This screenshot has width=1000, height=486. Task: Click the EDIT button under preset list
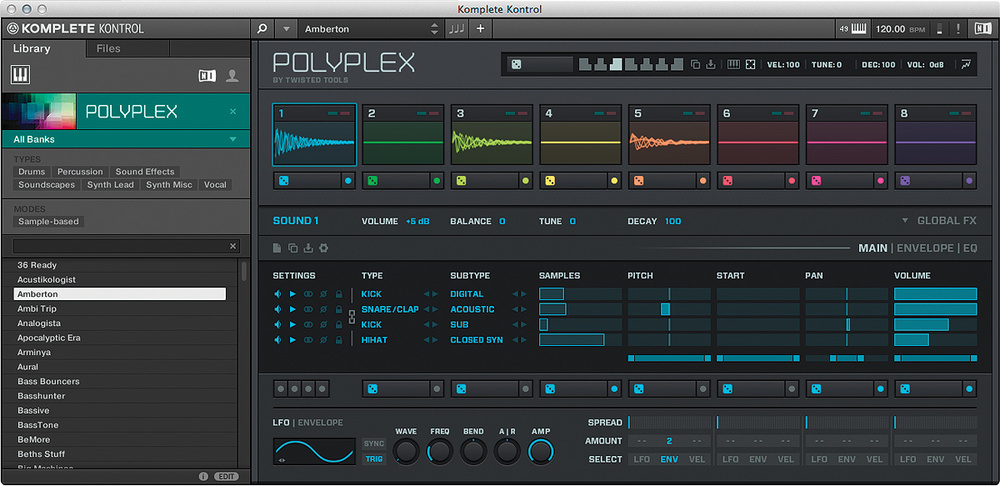click(x=226, y=476)
